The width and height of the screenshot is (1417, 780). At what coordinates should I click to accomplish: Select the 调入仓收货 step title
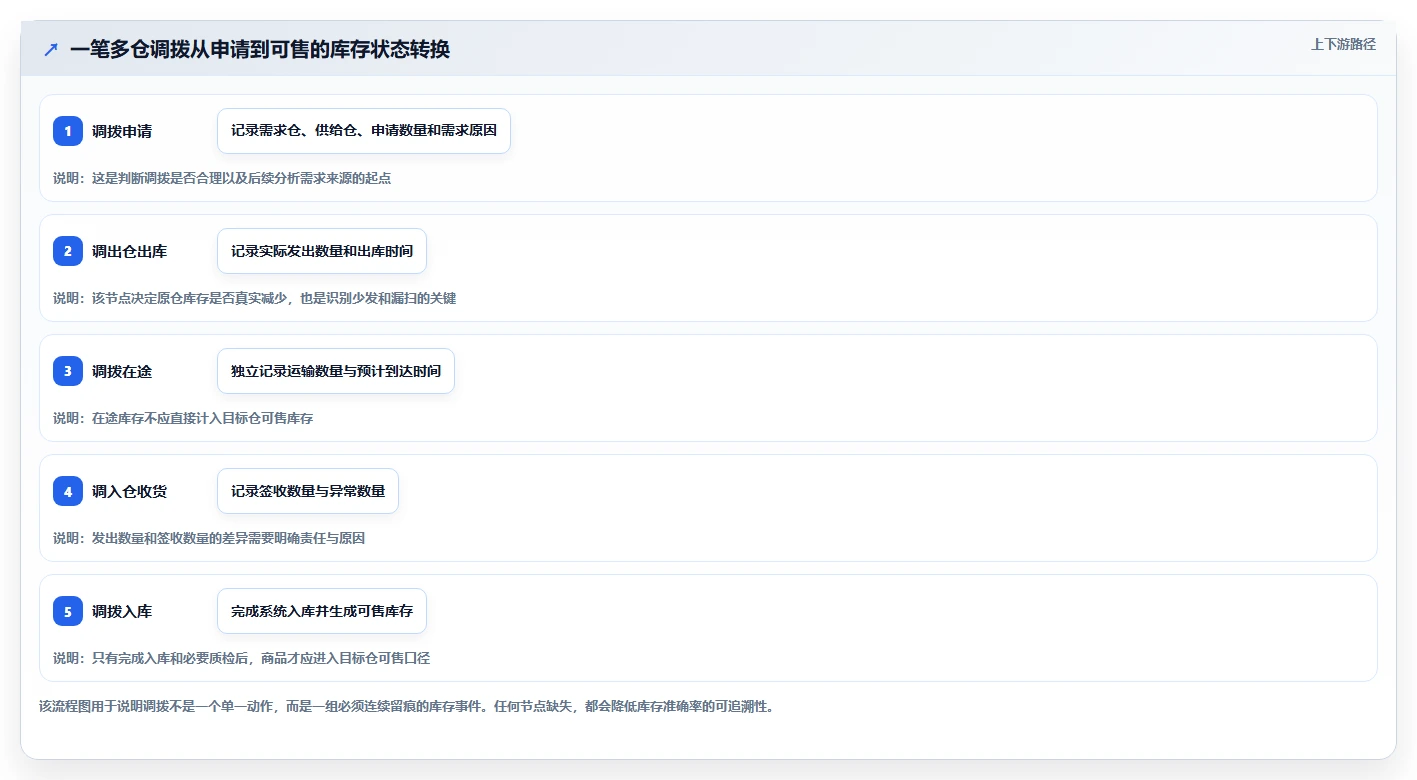[x=129, y=491]
